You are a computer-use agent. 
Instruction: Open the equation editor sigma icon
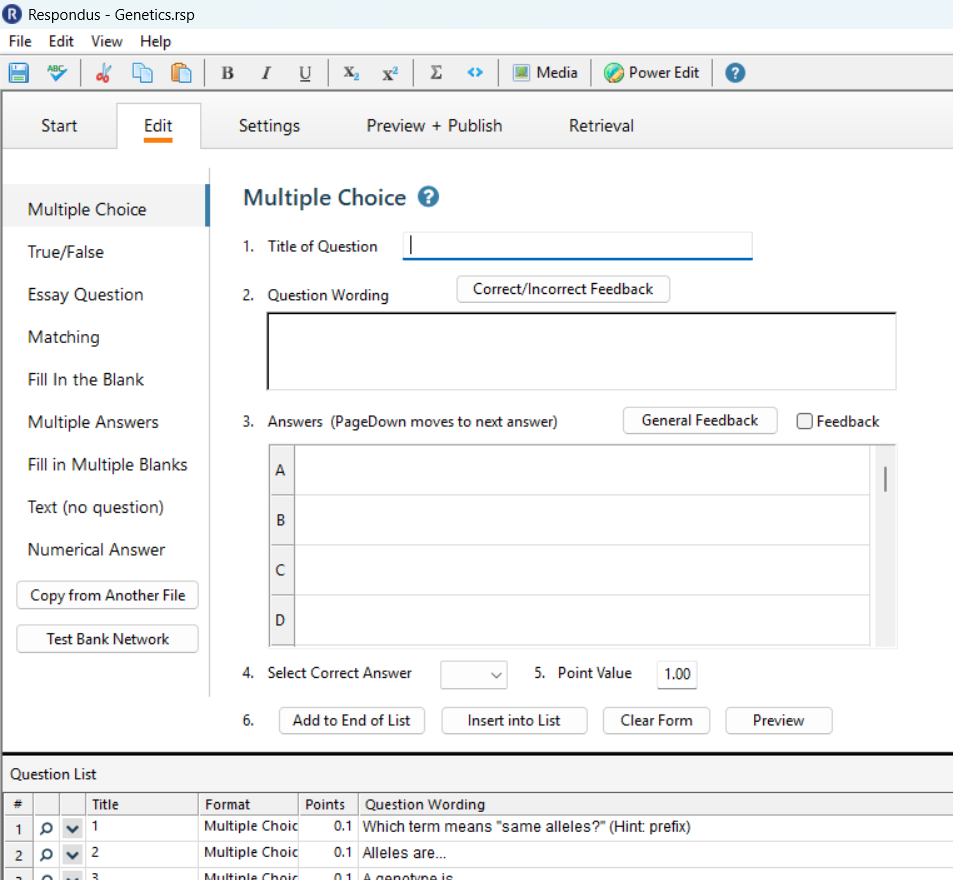coord(435,72)
